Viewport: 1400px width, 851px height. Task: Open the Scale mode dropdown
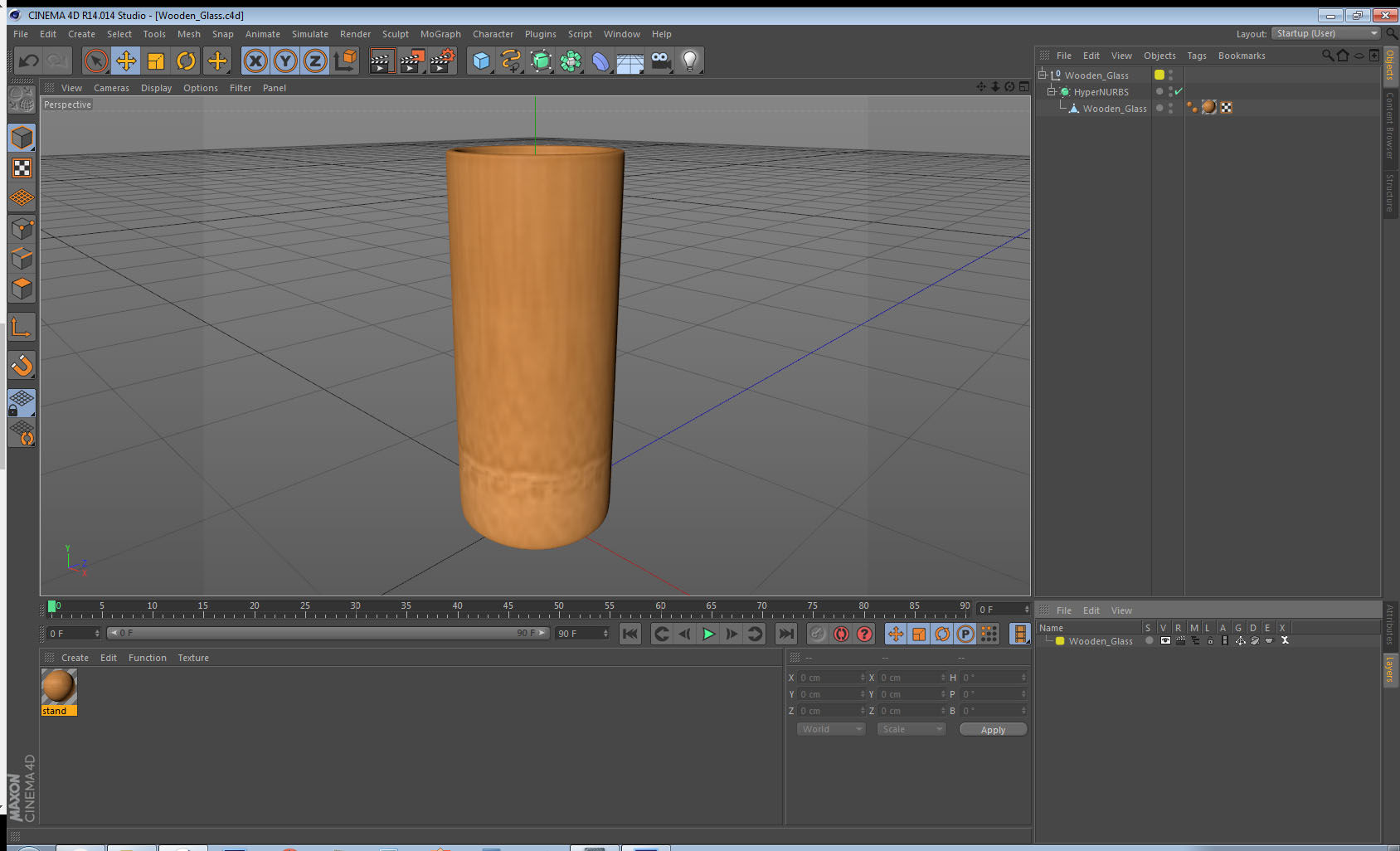(911, 729)
